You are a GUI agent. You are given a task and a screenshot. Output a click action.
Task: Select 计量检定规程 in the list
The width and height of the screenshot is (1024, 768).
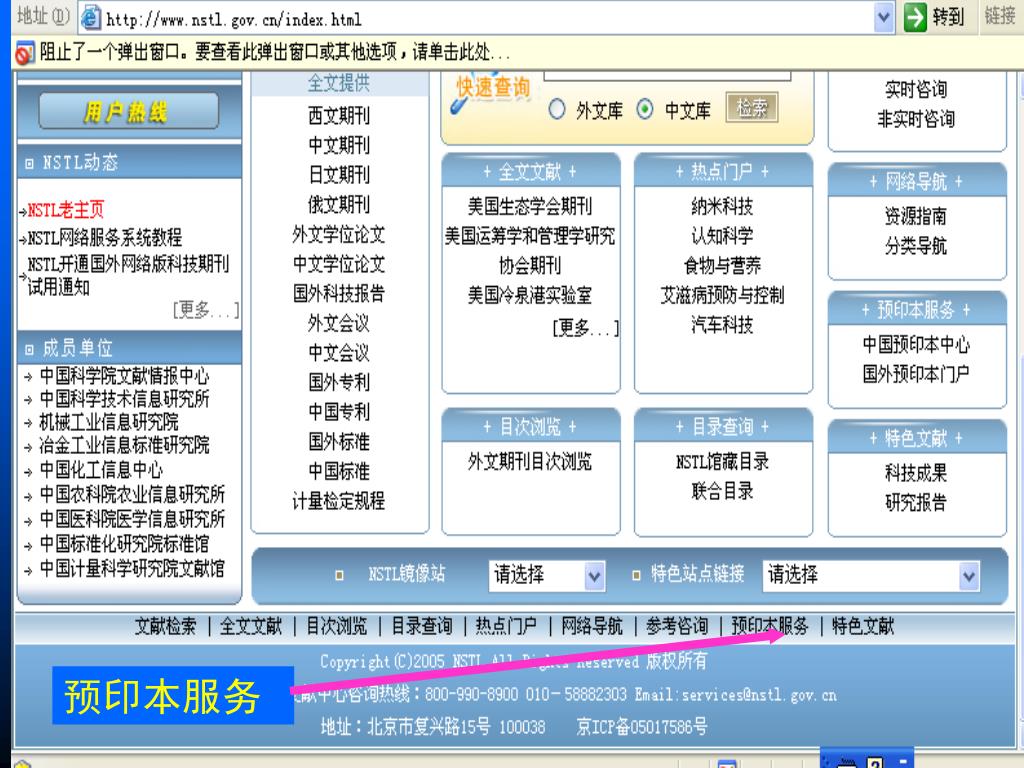(339, 501)
